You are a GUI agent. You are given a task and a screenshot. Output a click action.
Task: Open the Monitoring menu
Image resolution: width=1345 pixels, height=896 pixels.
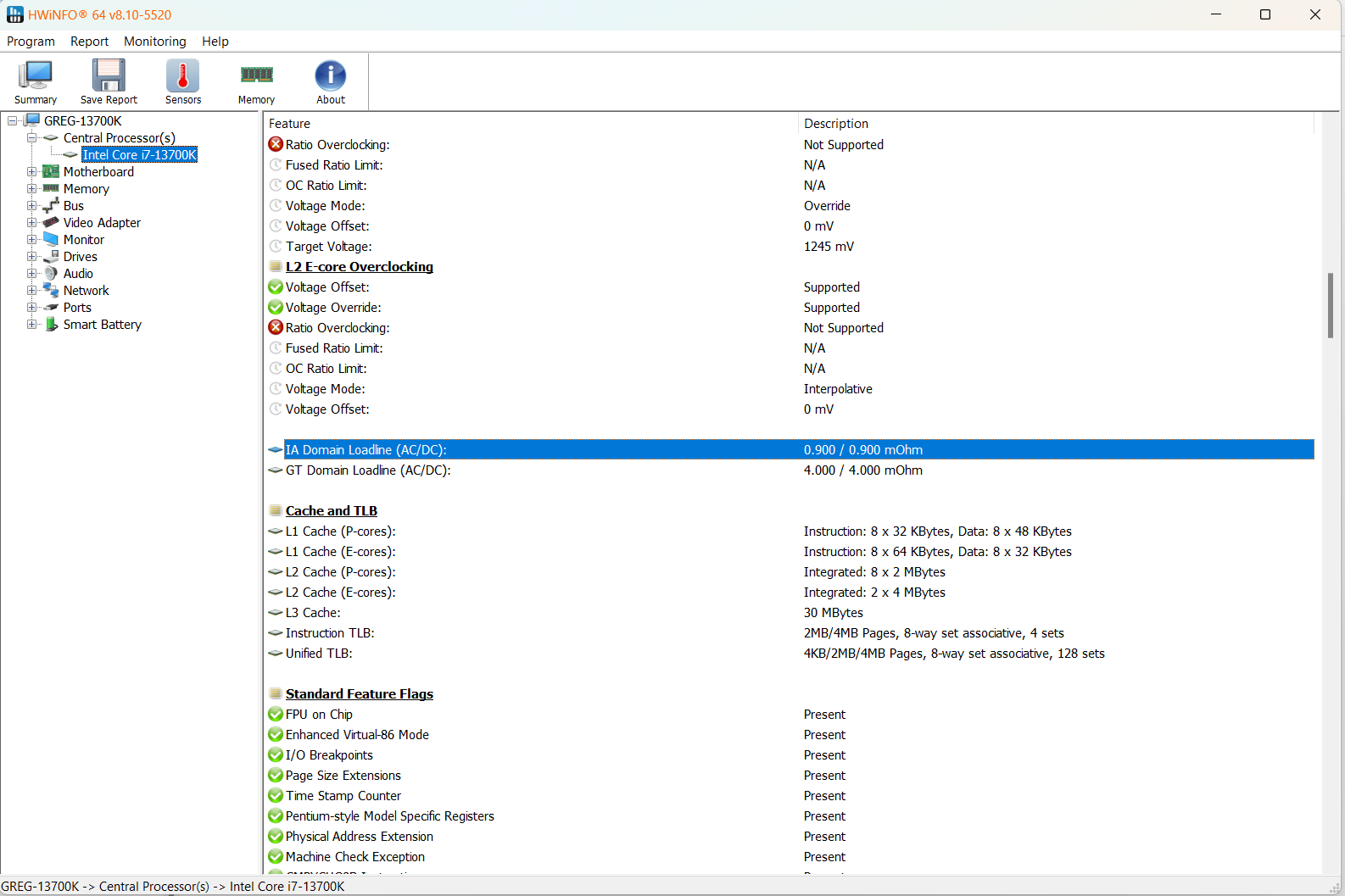(154, 41)
